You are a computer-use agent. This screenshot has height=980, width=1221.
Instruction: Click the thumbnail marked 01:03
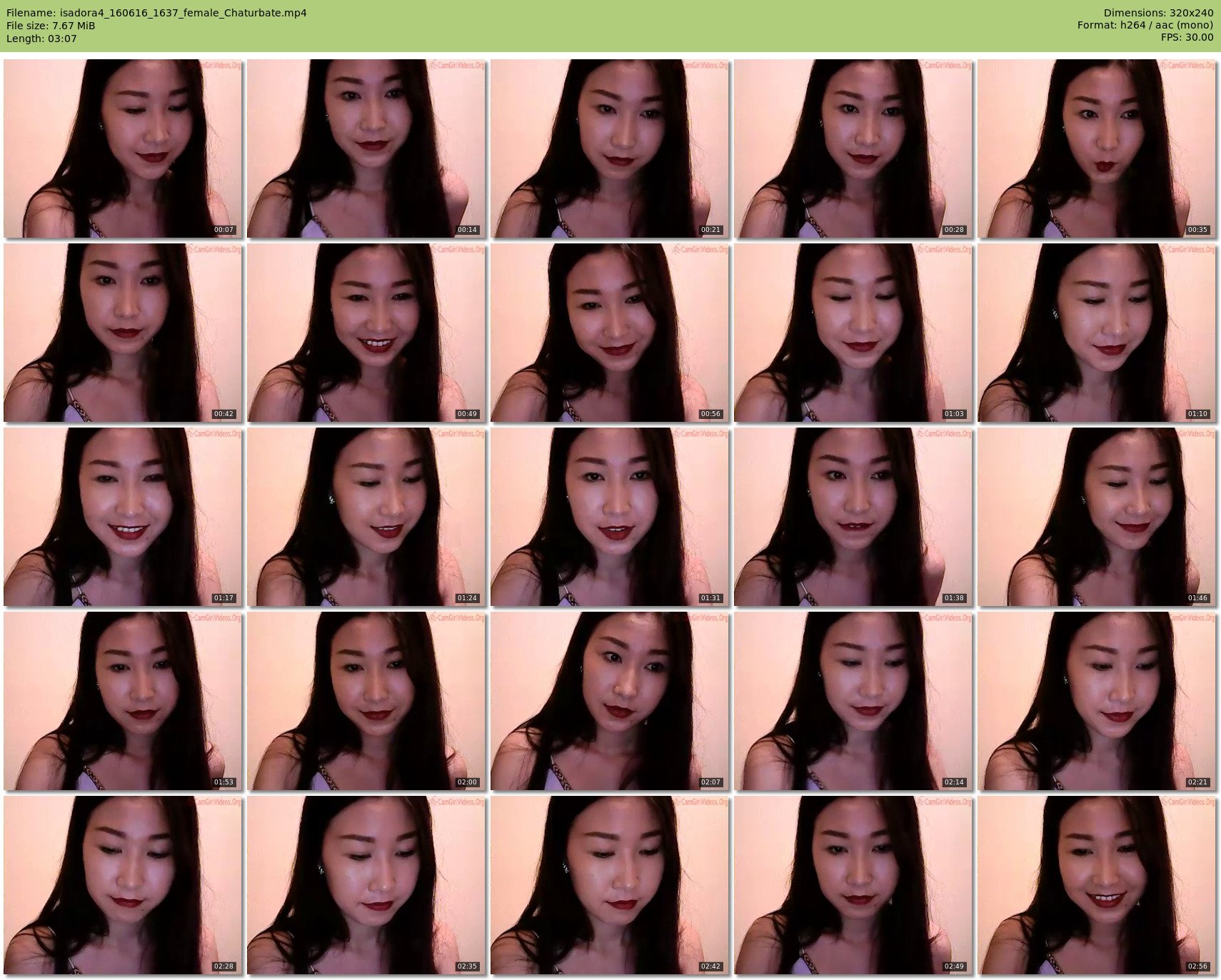pyautogui.click(x=853, y=333)
